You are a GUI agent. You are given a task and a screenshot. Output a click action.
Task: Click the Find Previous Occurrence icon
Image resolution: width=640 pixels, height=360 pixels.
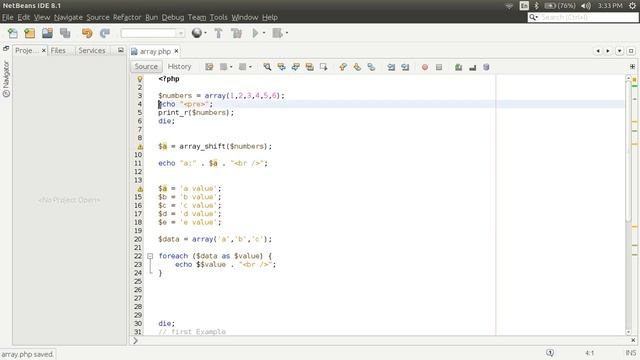tap(282, 67)
